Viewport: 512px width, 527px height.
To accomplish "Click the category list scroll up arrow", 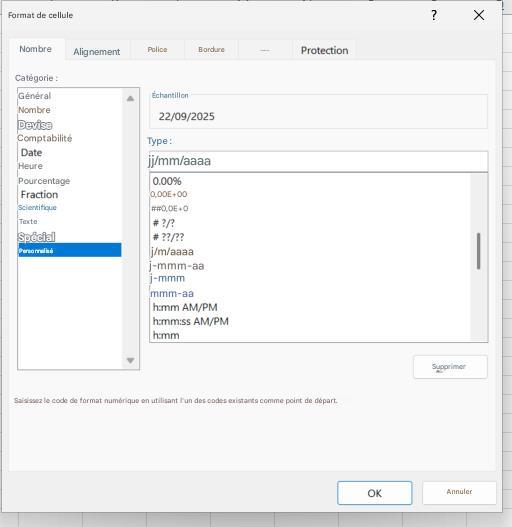I will [130, 98].
